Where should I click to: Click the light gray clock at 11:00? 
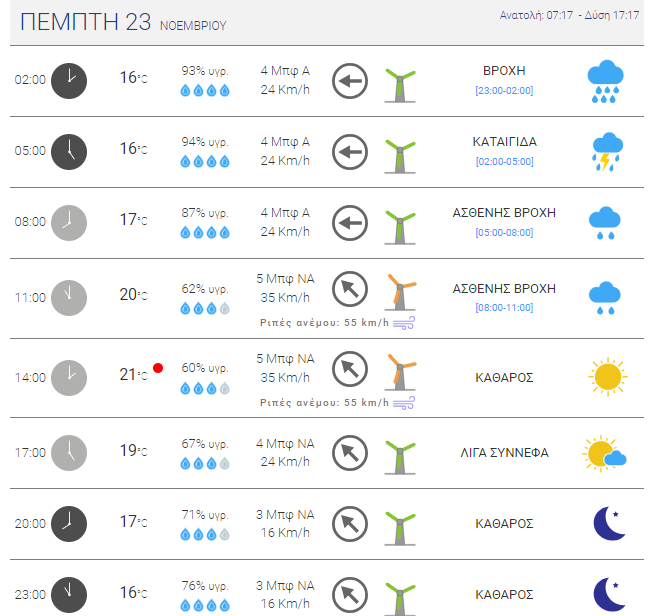pyautogui.click(x=69, y=298)
